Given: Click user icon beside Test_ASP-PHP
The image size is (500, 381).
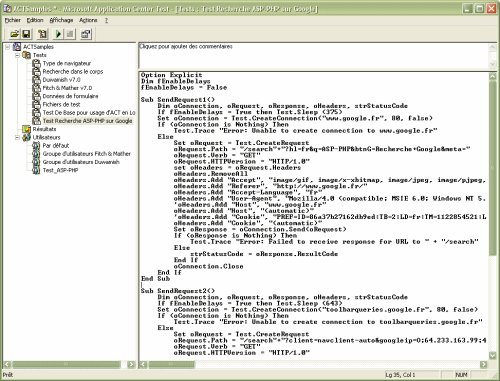Looking at the screenshot, I should [x=36, y=170].
